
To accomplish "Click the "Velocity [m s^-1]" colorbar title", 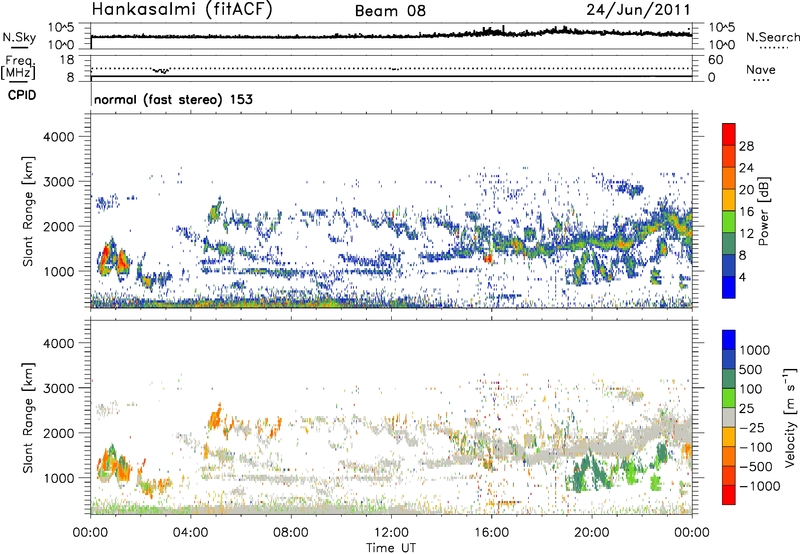I will coord(790,417).
